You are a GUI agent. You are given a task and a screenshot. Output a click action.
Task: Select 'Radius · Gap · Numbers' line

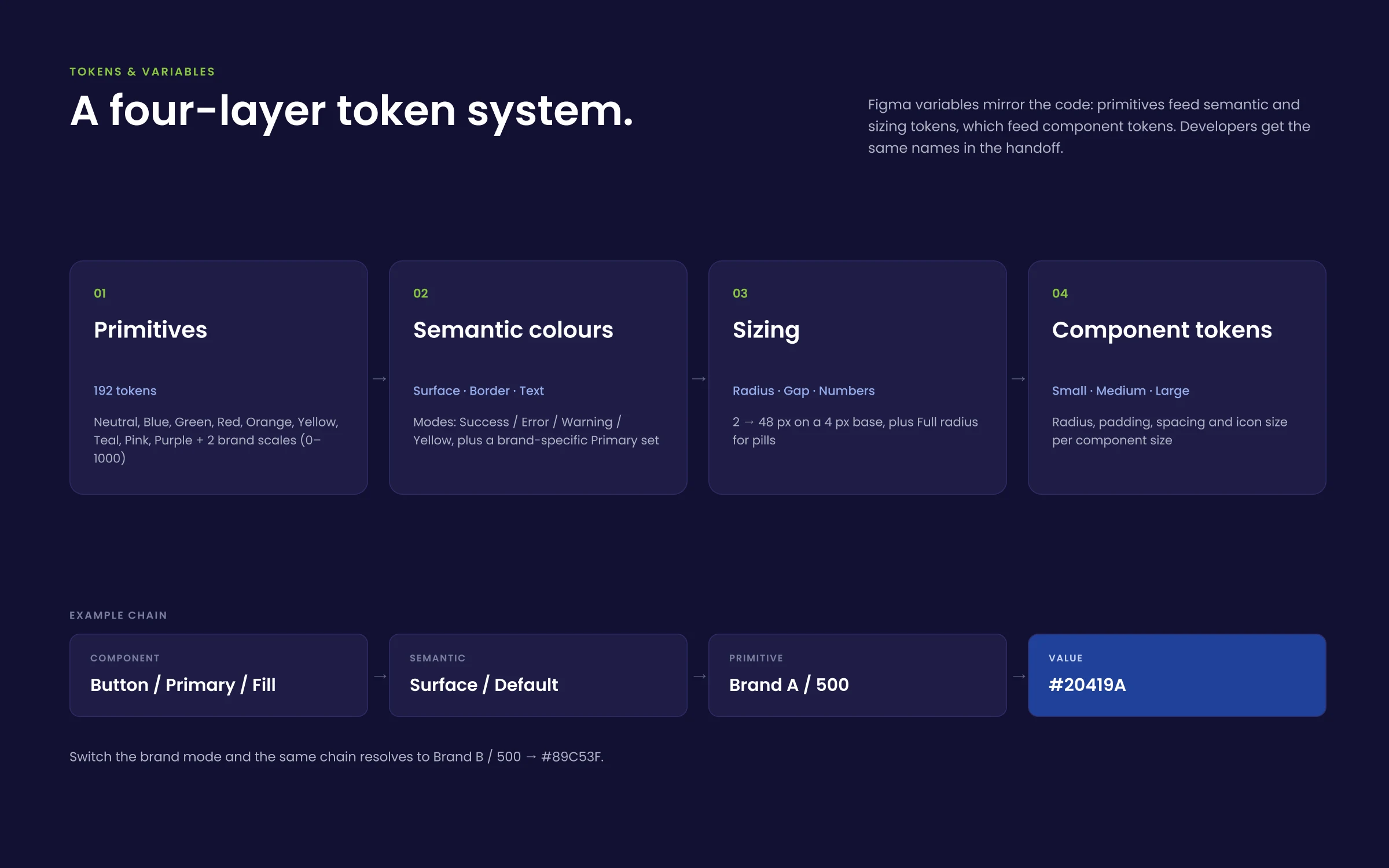pos(803,391)
